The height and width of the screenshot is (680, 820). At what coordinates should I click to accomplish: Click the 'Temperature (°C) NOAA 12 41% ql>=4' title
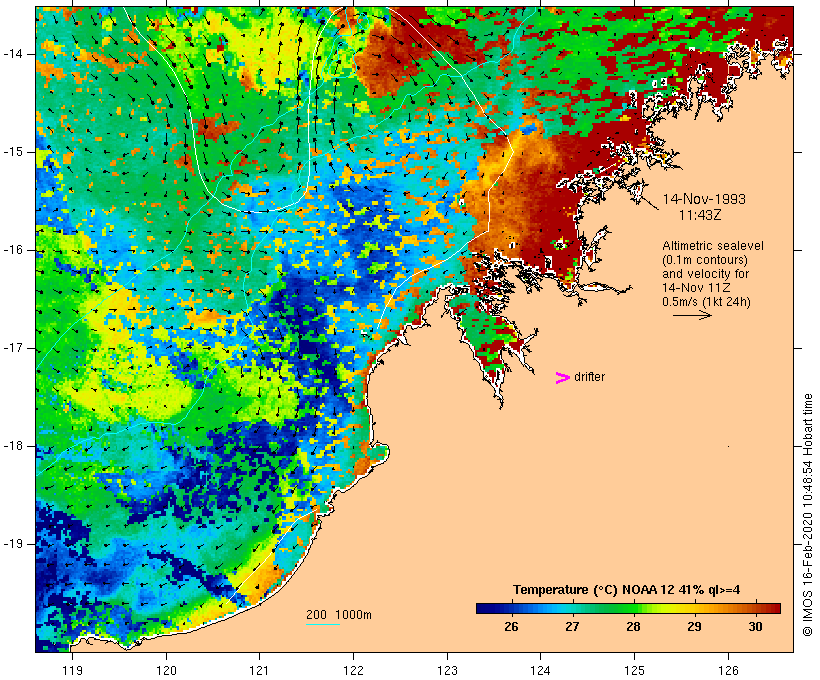pos(627,590)
